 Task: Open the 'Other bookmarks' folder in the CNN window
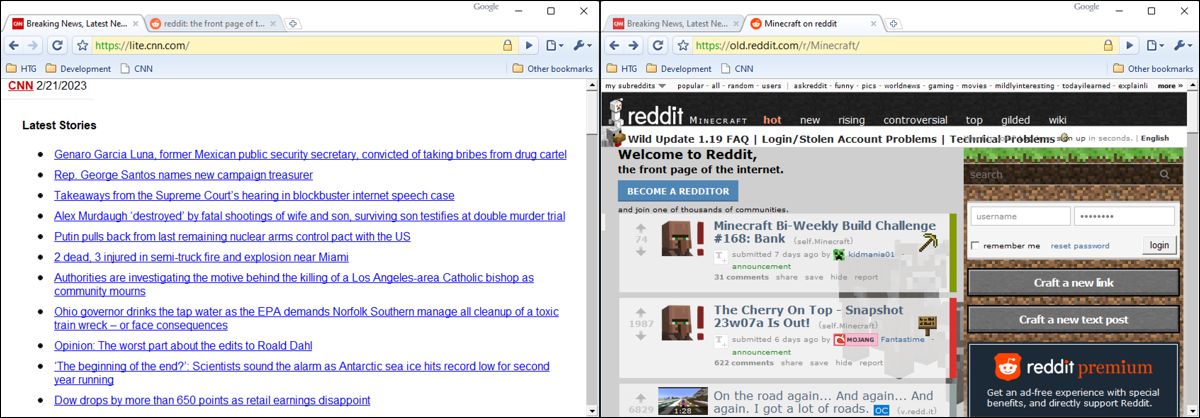[552, 69]
